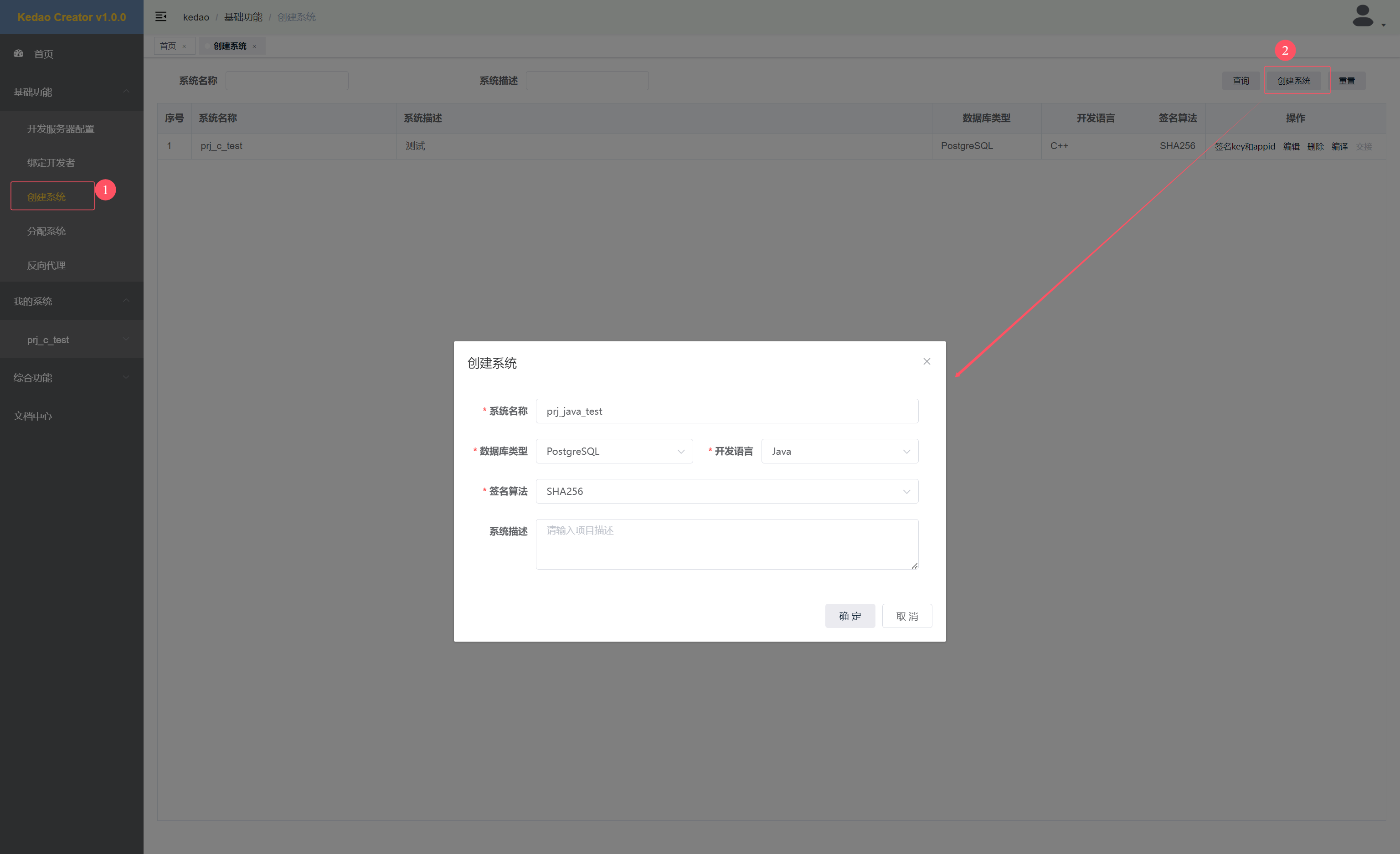This screenshot has width=1400, height=854.
Task: Open the 开发语言 Java dropdown
Action: [x=839, y=451]
